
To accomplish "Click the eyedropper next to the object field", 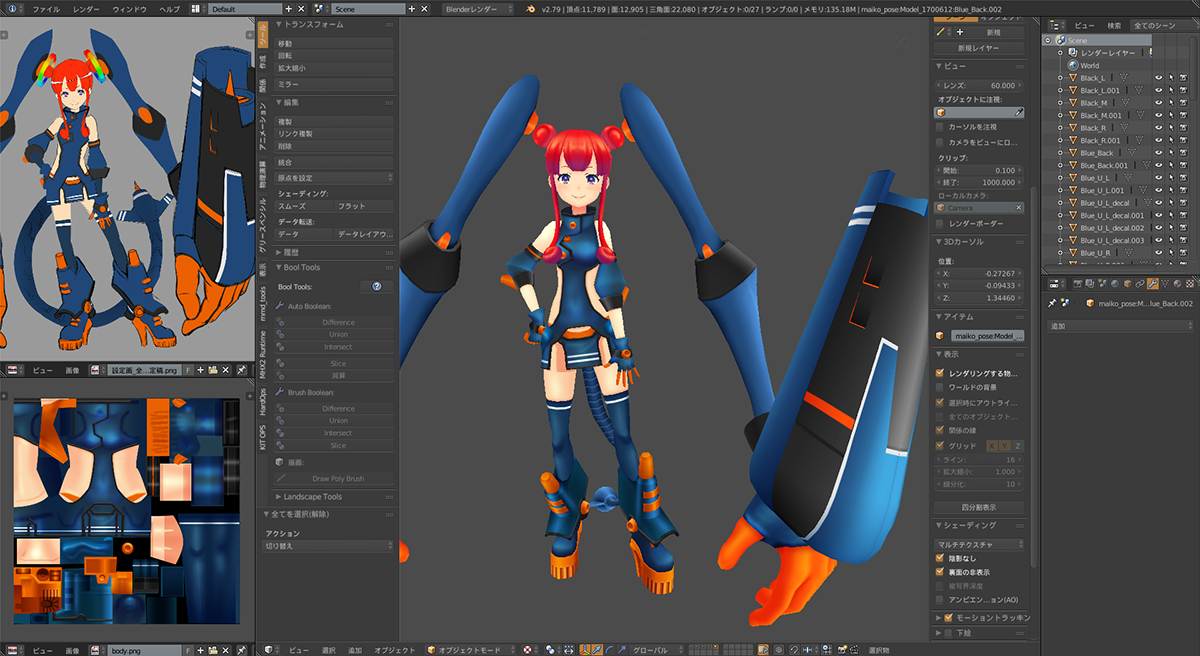I will click(1019, 113).
